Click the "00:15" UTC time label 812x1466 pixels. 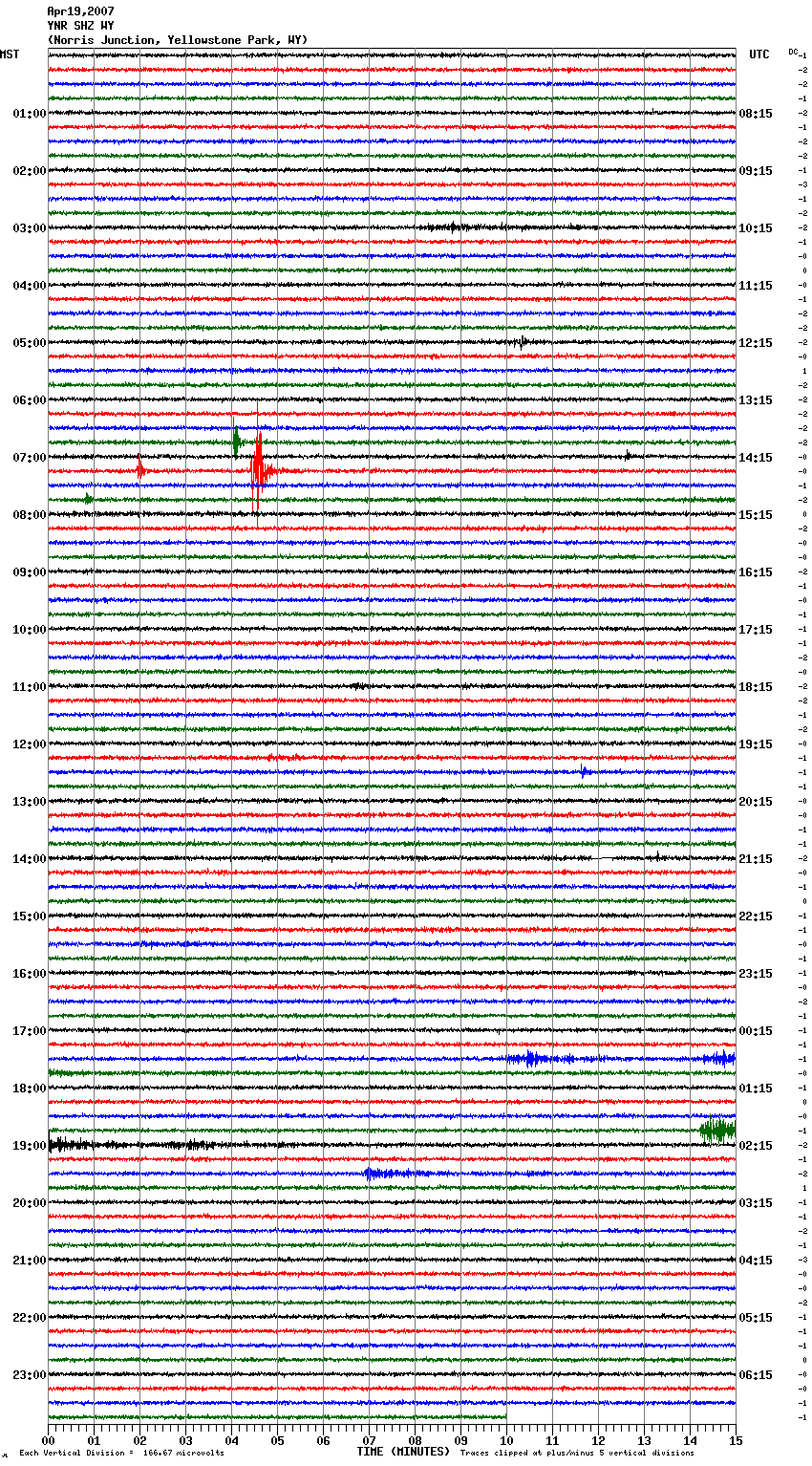click(x=756, y=1031)
